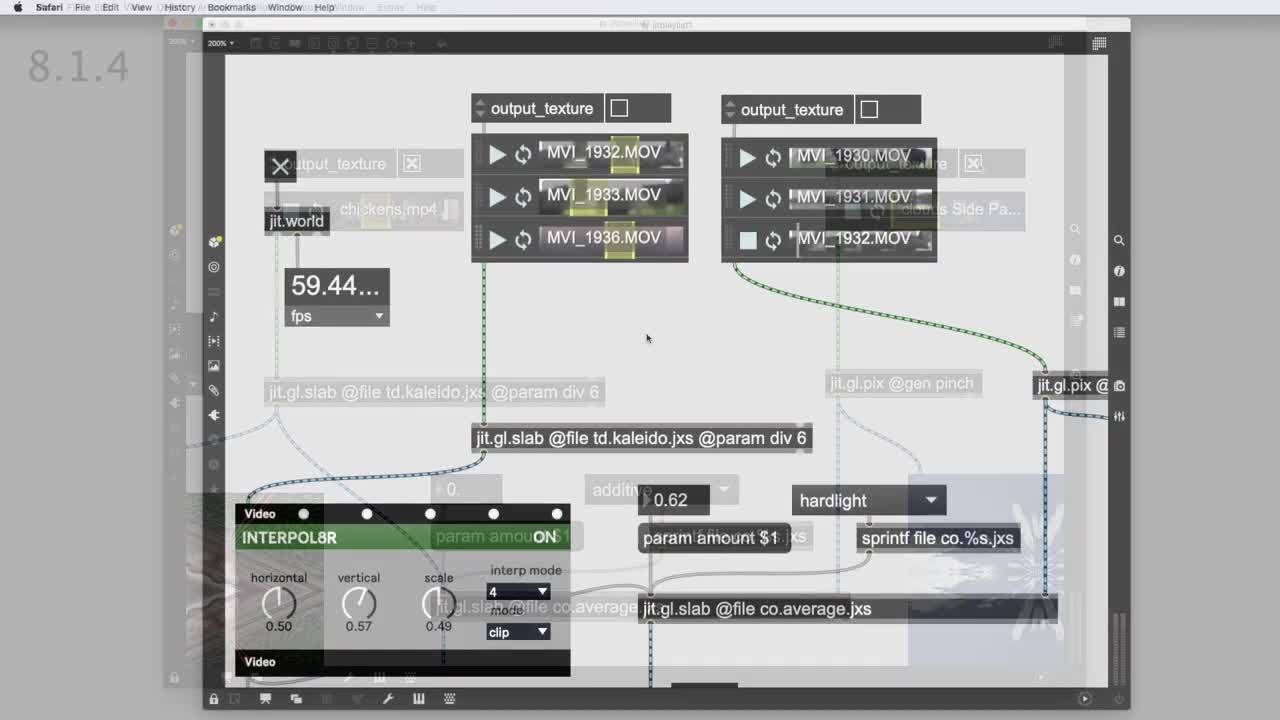Image resolution: width=1280 pixels, height=720 pixels.
Task: Open the Apple menu
Action: point(17,7)
